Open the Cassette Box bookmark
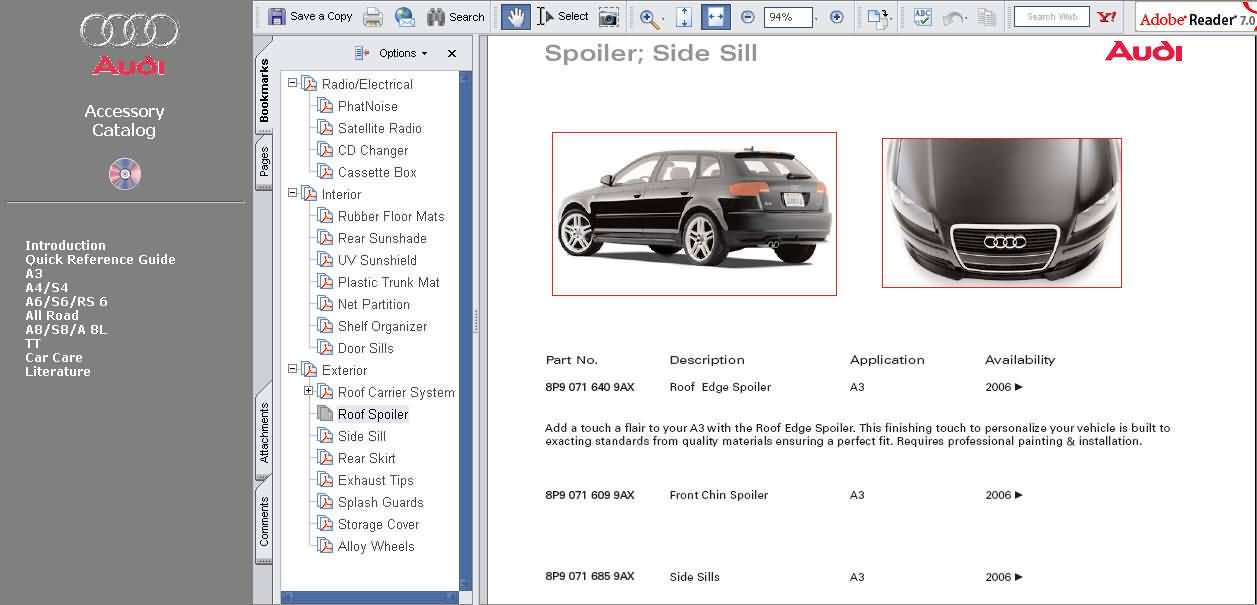 [x=377, y=172]
